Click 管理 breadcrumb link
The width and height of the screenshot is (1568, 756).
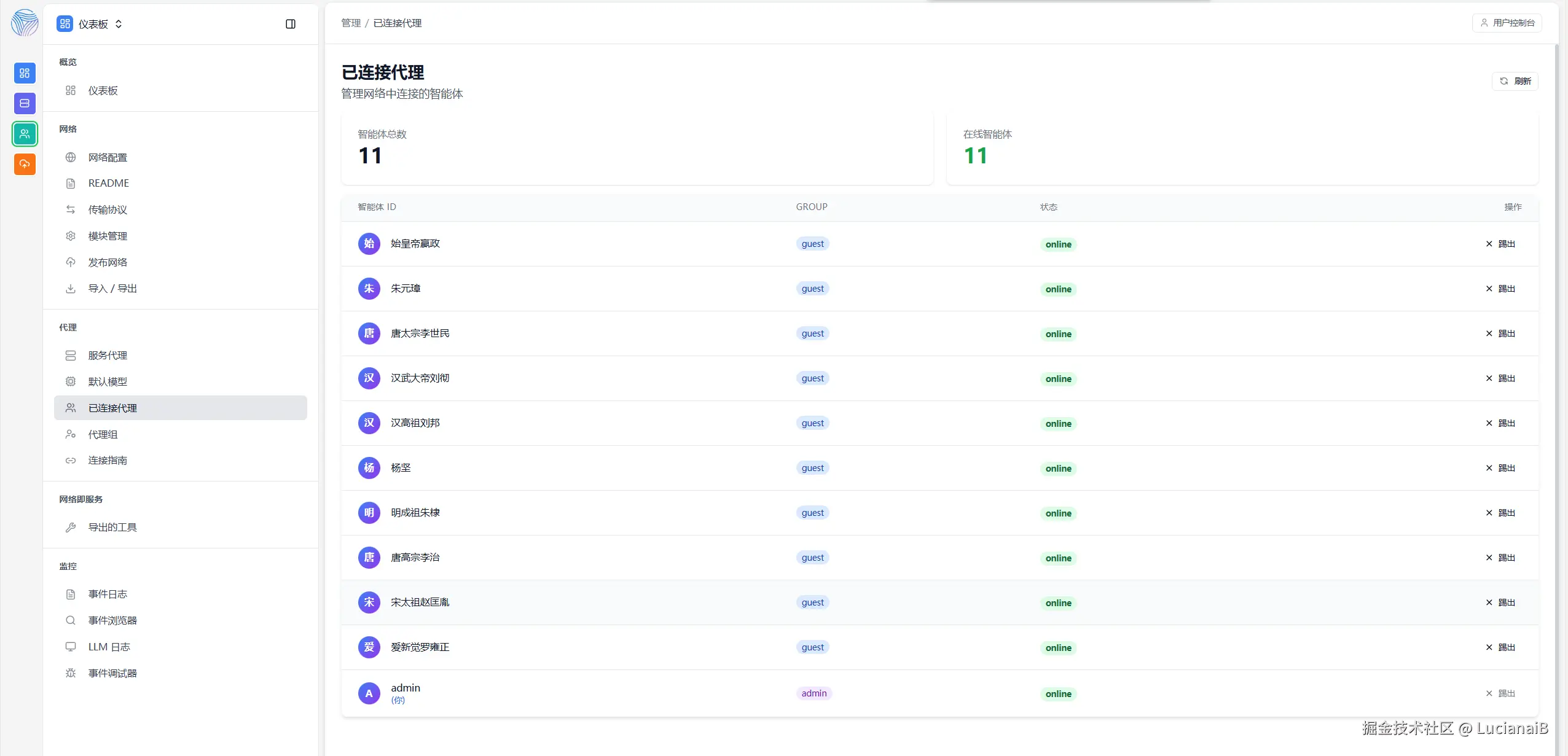tap(351, 23)
